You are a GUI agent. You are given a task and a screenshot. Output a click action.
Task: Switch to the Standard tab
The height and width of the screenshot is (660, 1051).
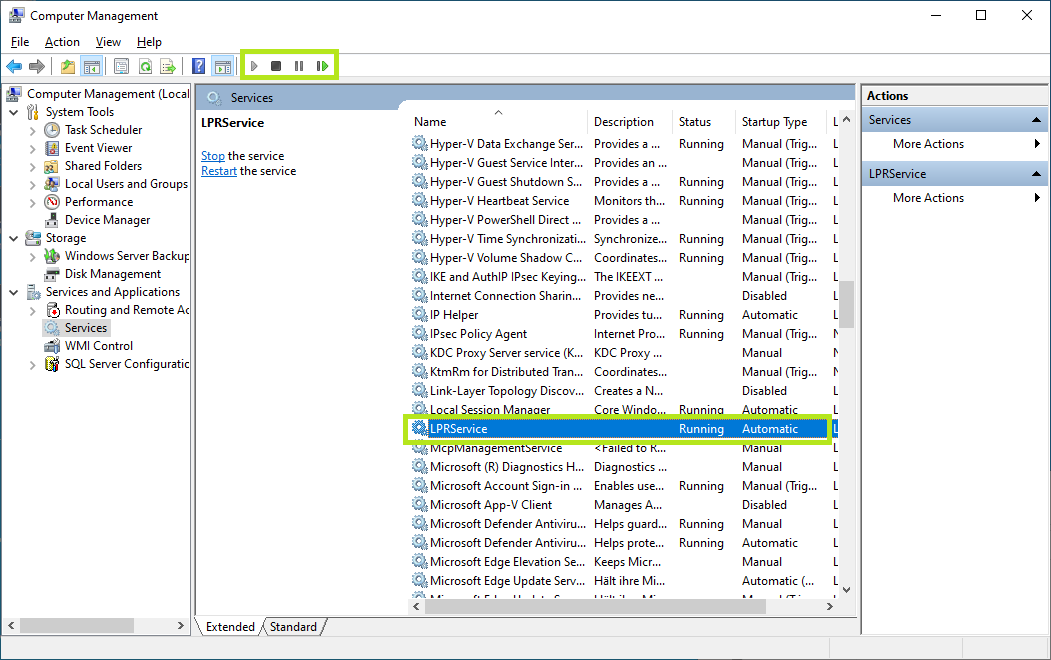293,627
